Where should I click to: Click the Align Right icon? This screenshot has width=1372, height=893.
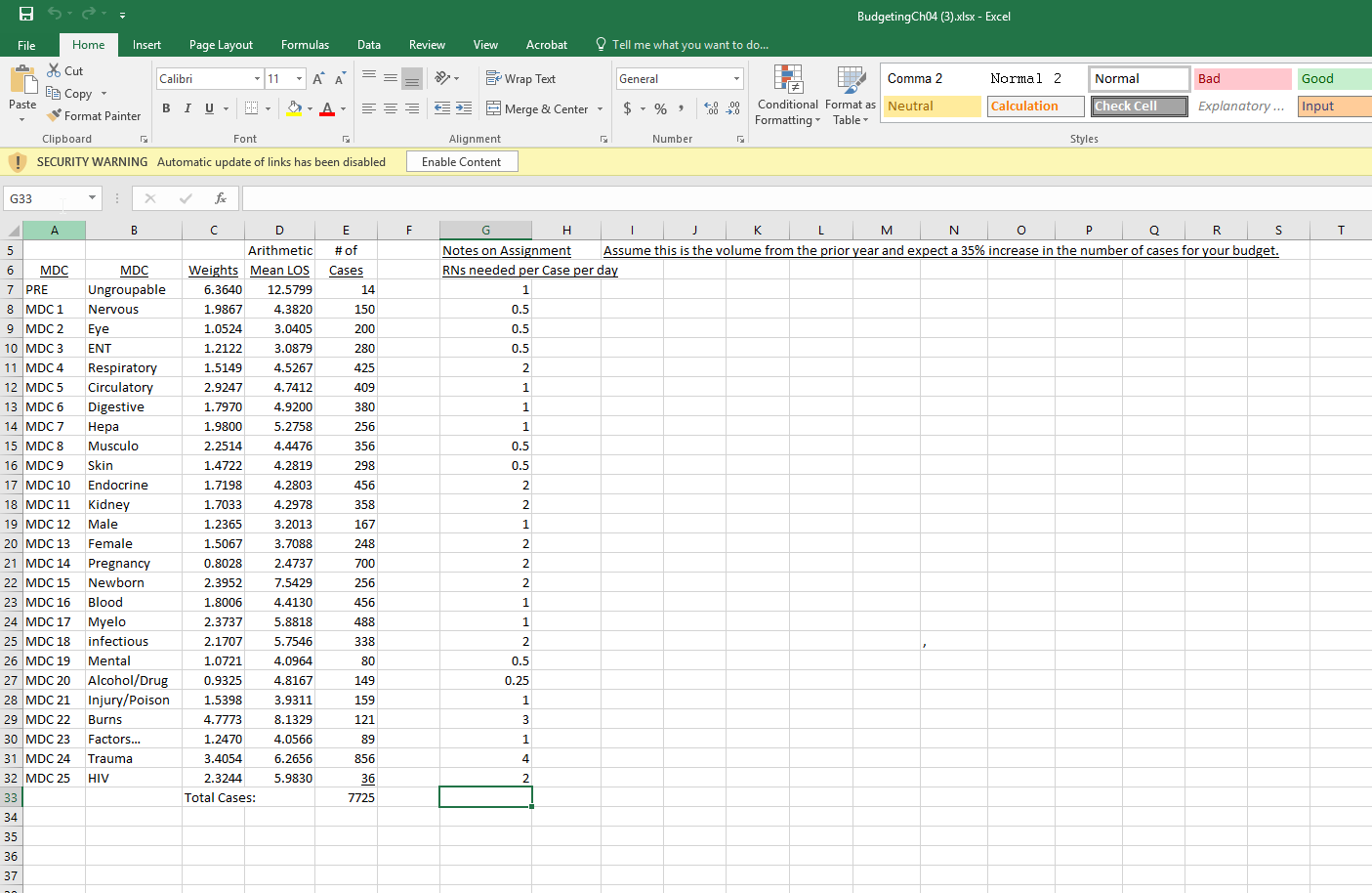pyautogui.click(x=412, y=108)
